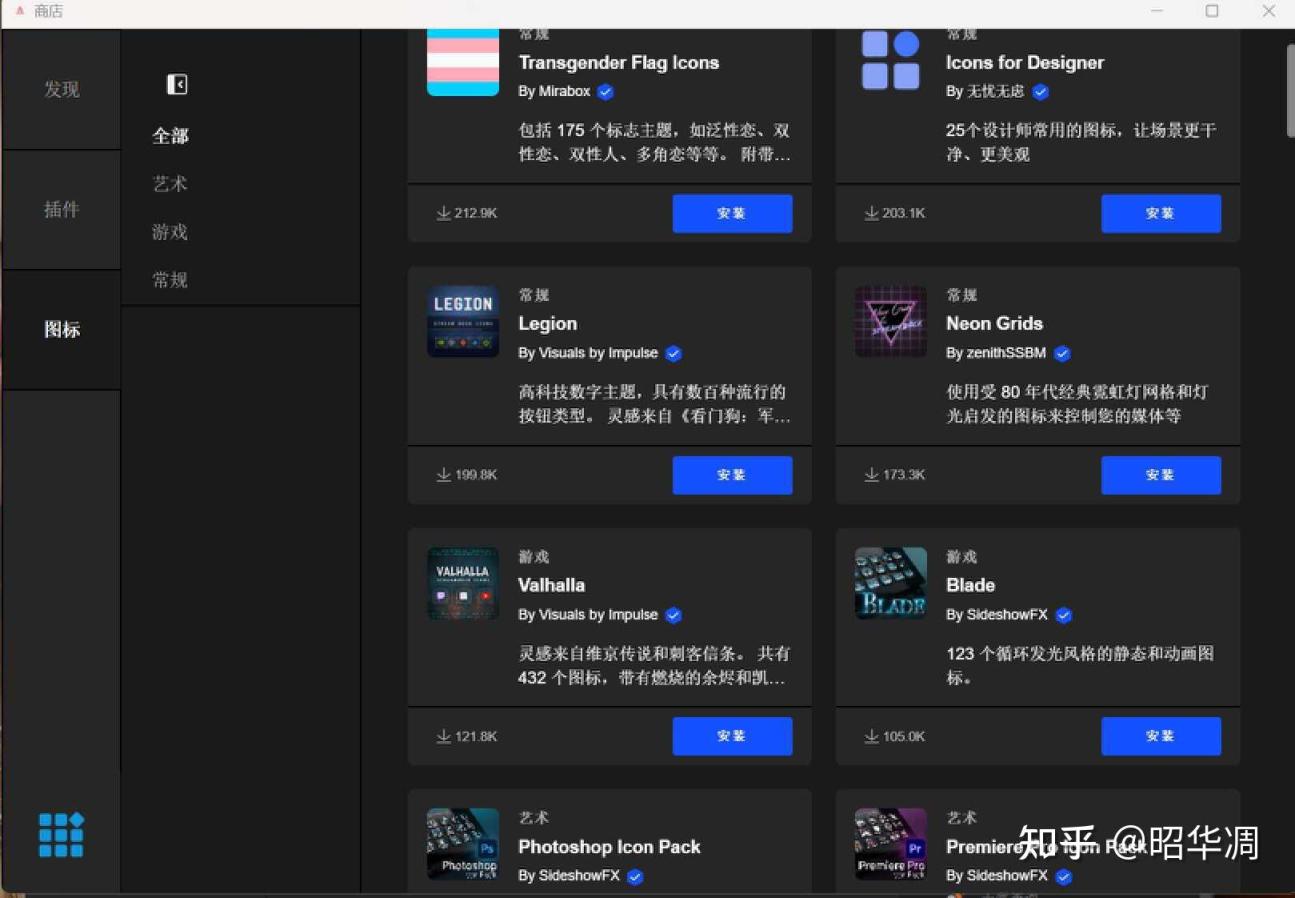The image size is (1295, 898).
Task: Click the 游戏 tag above Valhalla
Action: click(534, 557)
